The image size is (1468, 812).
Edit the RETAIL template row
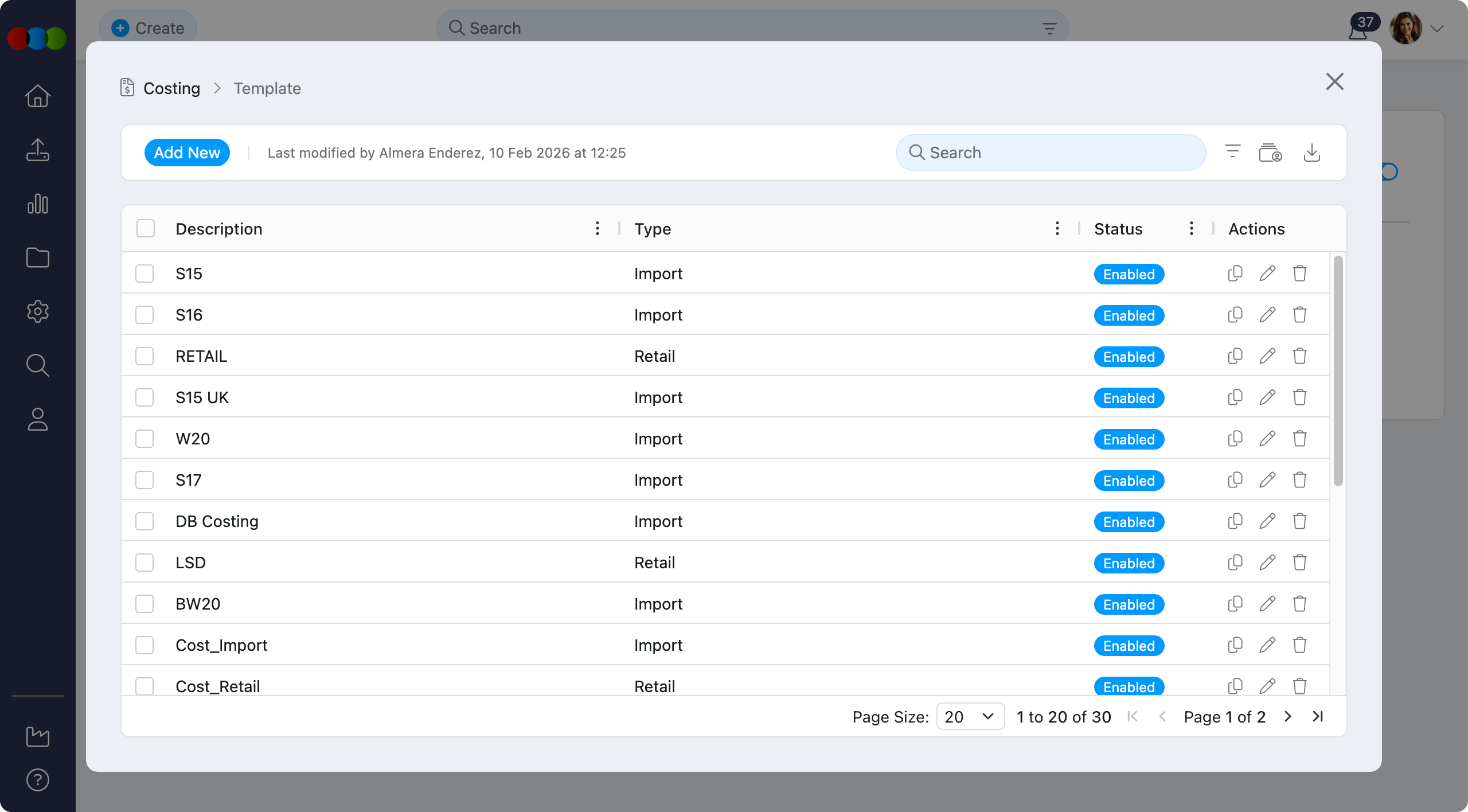click(x=1267, y=356)
